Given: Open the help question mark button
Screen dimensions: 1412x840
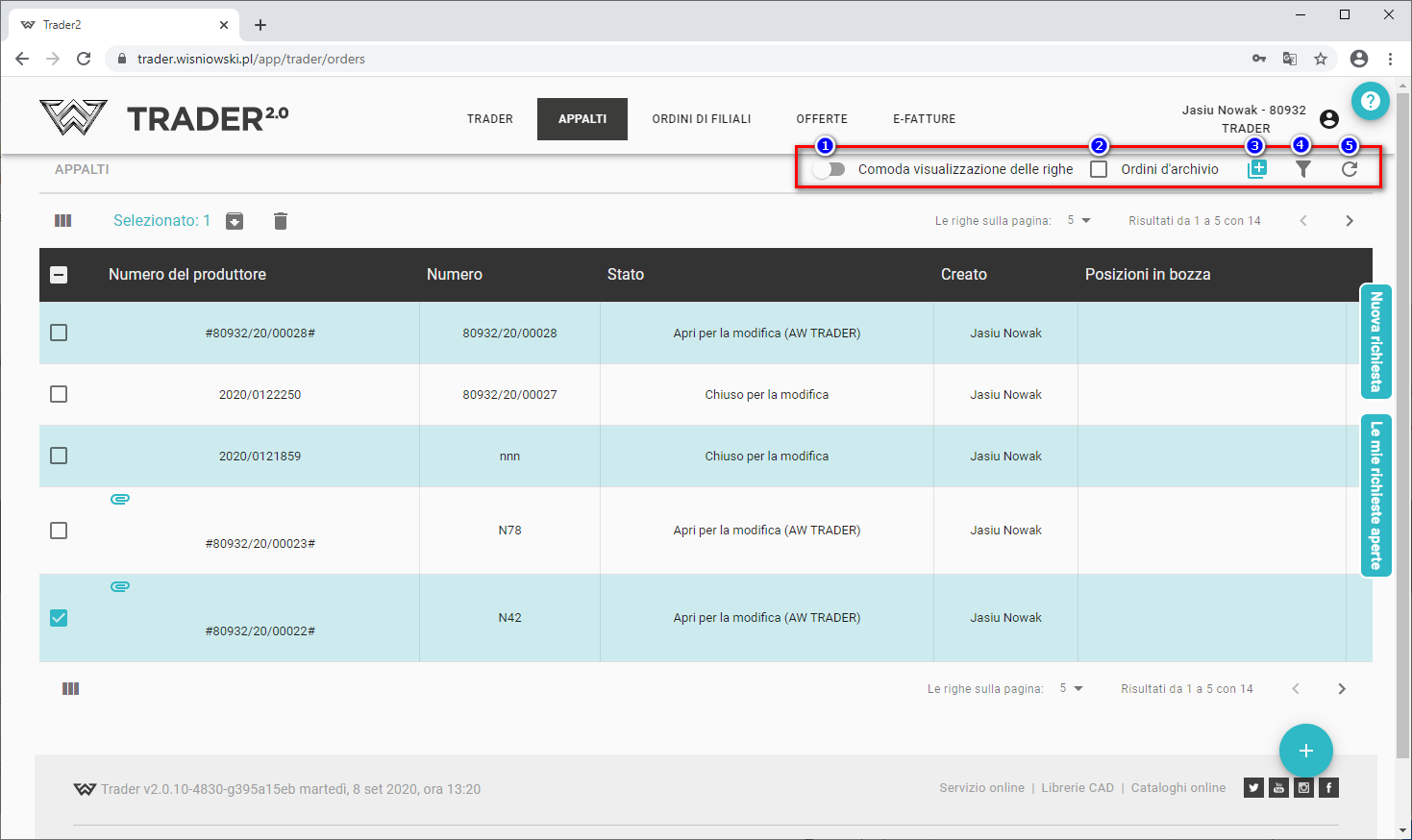Looking at the screenshot, I should click(x=1370, y=101).
